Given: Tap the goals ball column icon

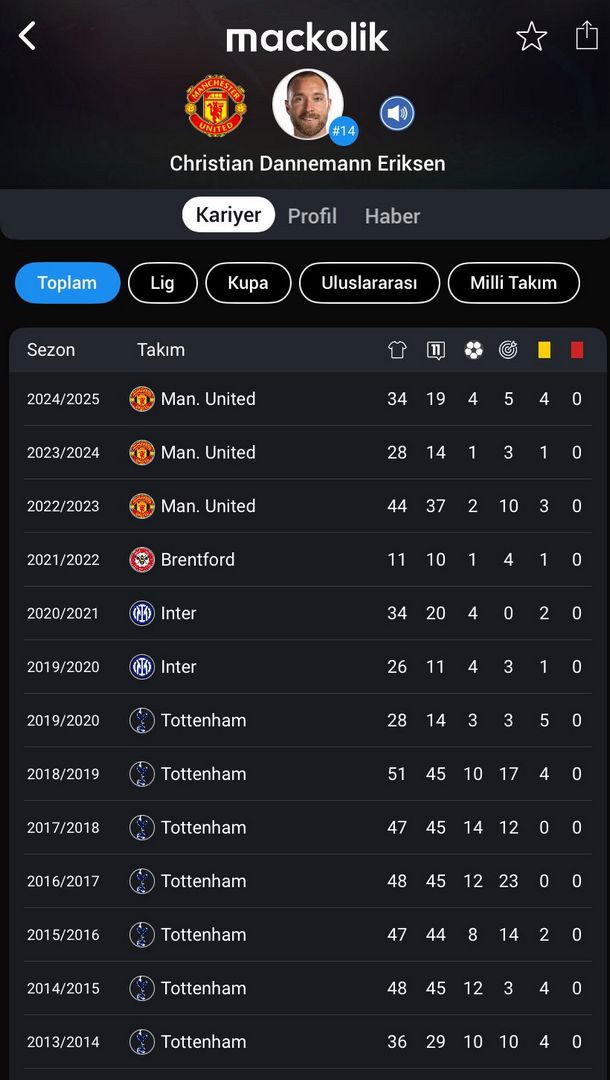Looking at the screenshot, I should (x=473, y=350).
